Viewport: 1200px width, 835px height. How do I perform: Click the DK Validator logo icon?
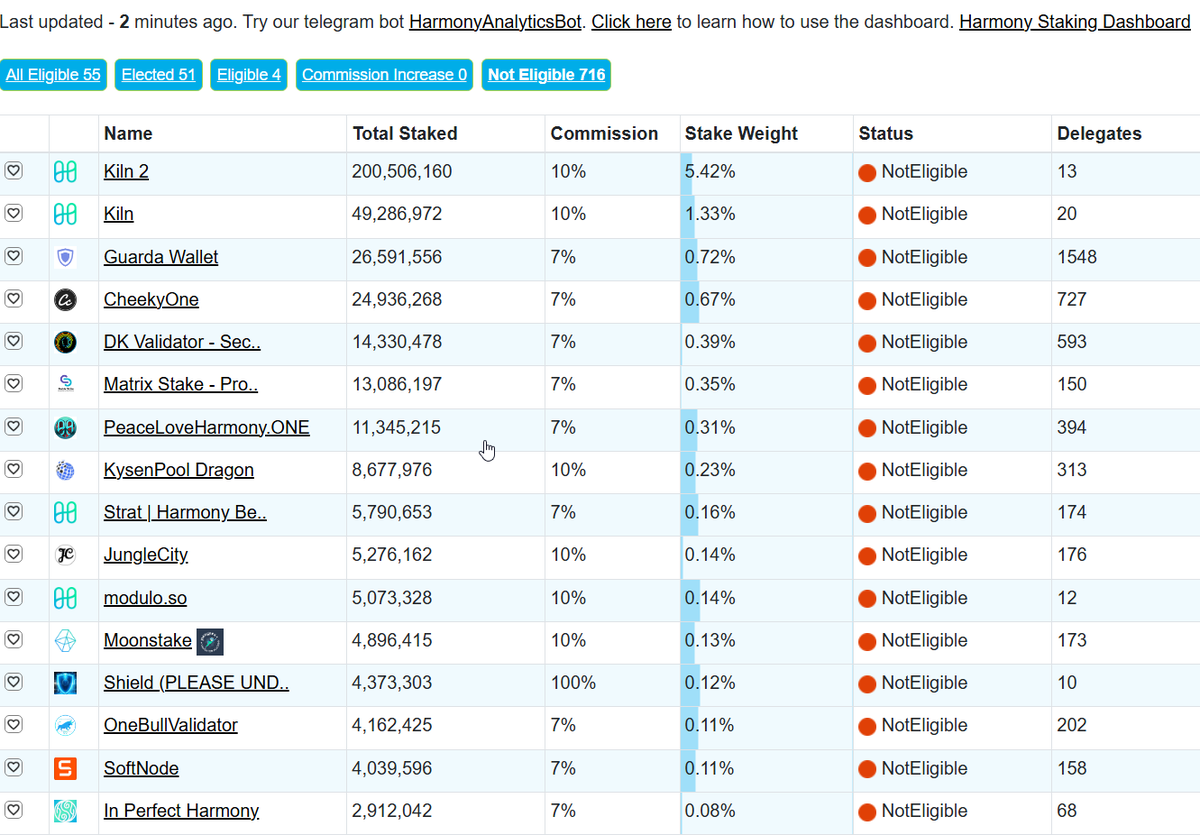pos(65,342)
